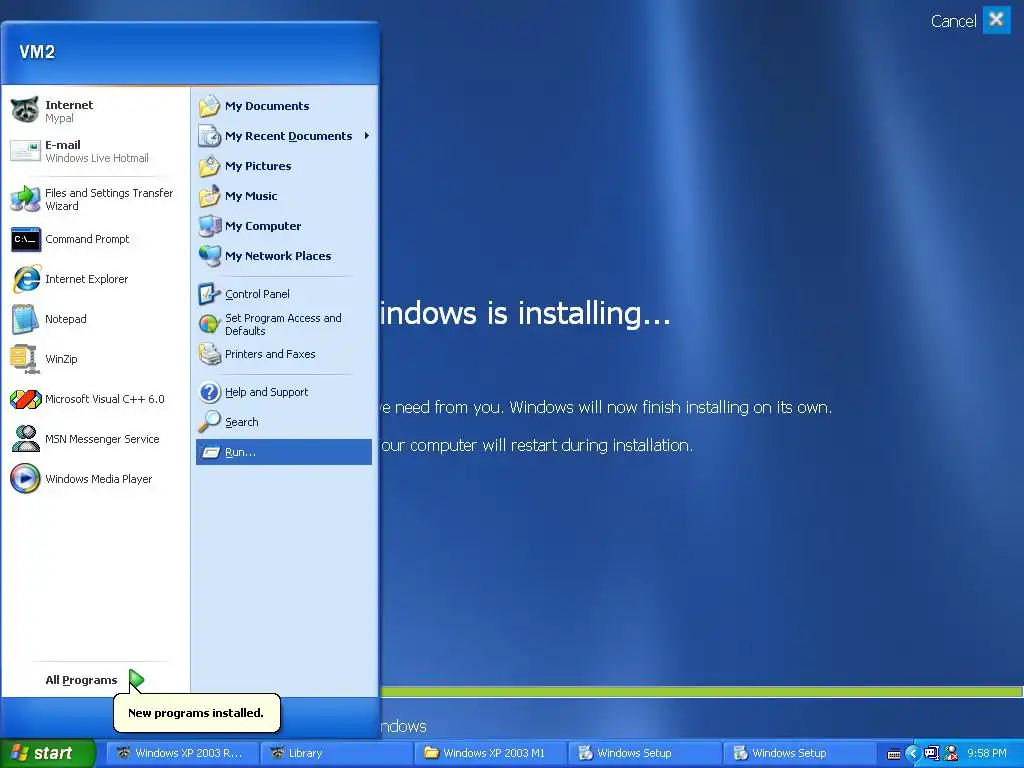1024x768 pixels.
Task: Open Control Panel icon
Action: (210, 294)
